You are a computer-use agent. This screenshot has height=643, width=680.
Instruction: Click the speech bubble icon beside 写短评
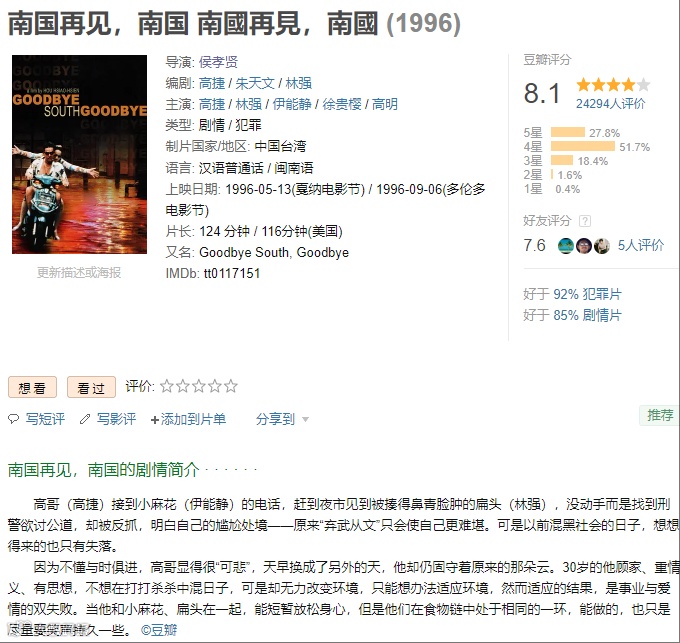click(14, 419)
